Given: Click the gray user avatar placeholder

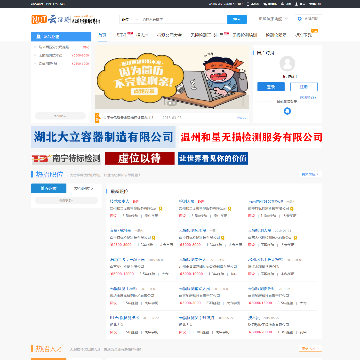Looking at the screenshot, I should pyautogui.click(x=287, y=64).
